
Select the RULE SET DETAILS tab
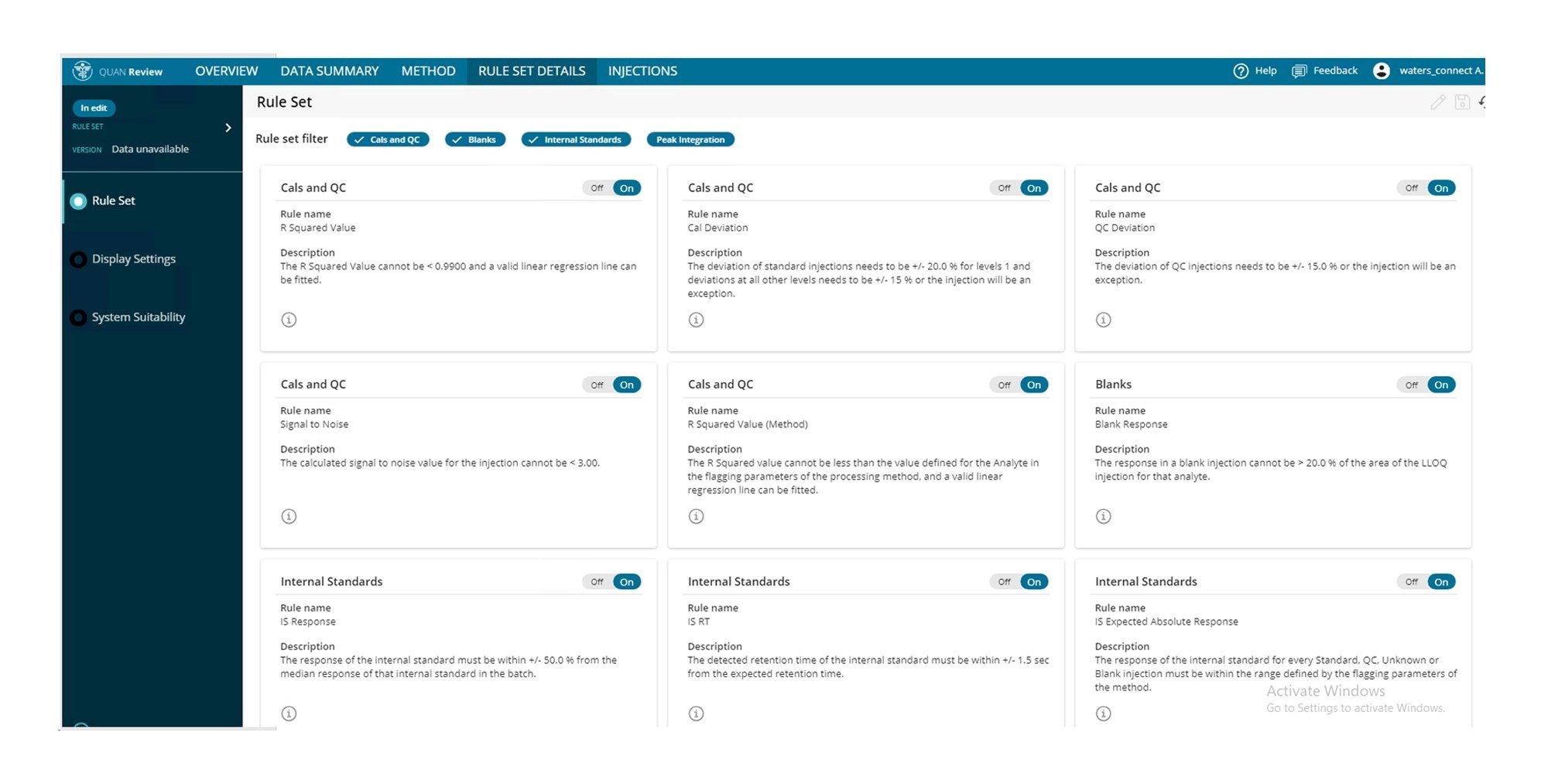(x=532, y=71)
